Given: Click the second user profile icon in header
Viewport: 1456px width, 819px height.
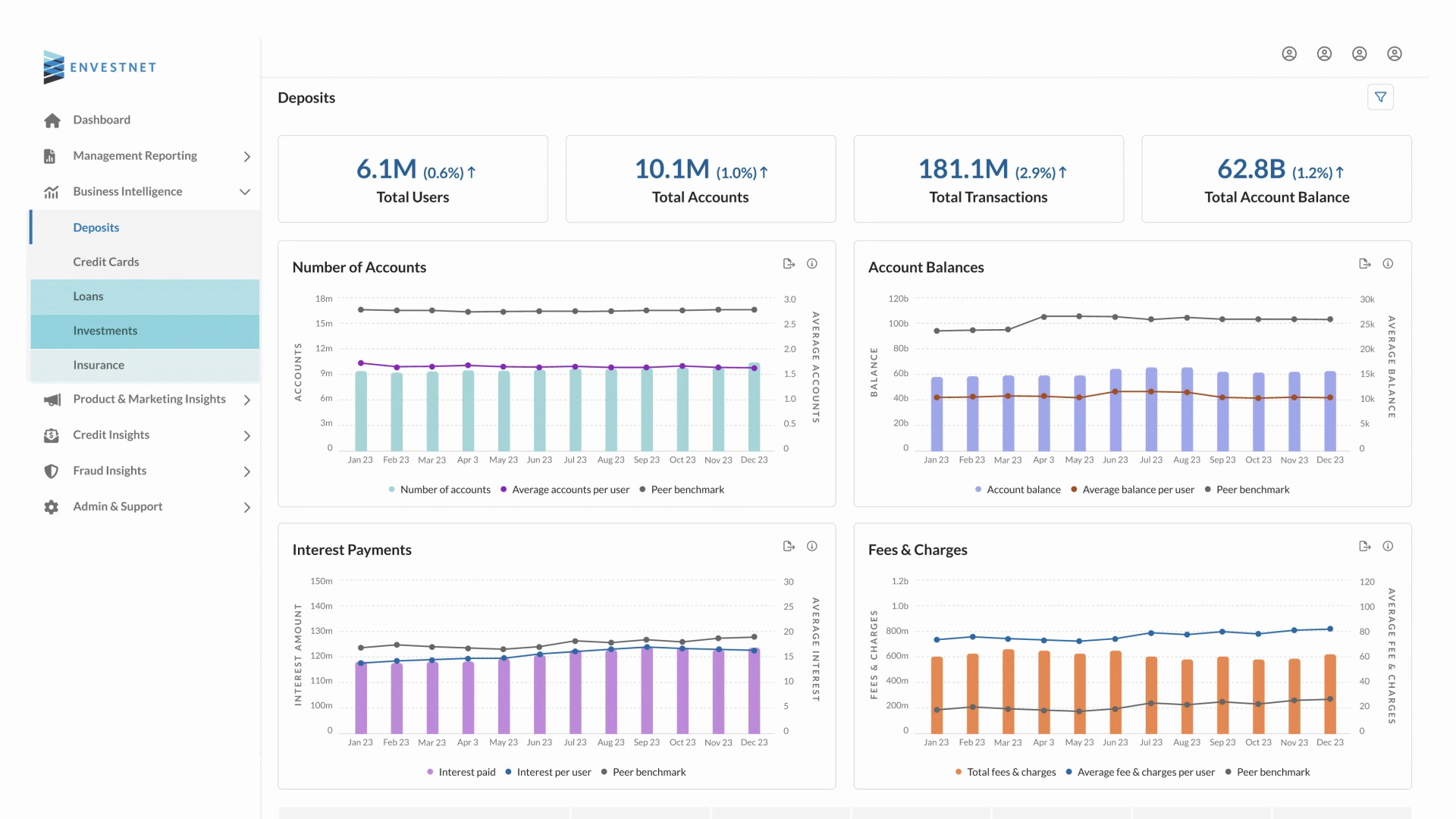Looking at the screenshot, I should (x=1324, y=54).
